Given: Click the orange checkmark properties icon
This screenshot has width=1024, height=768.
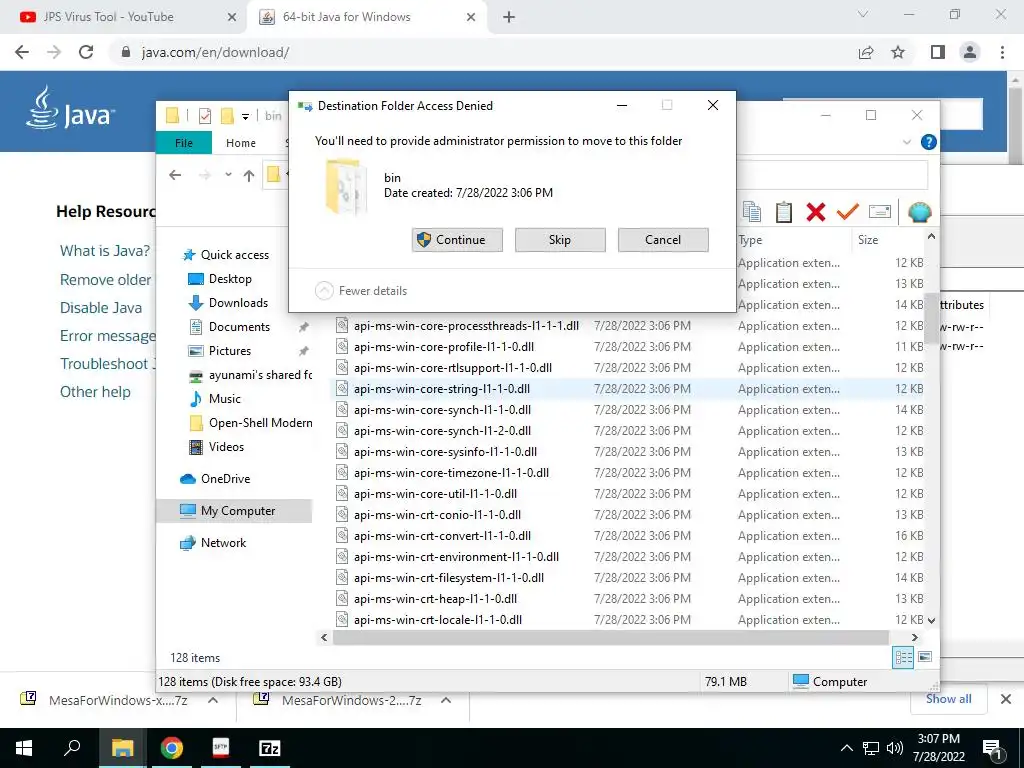Looking at the screenshot, I should [x=848, y=212].
